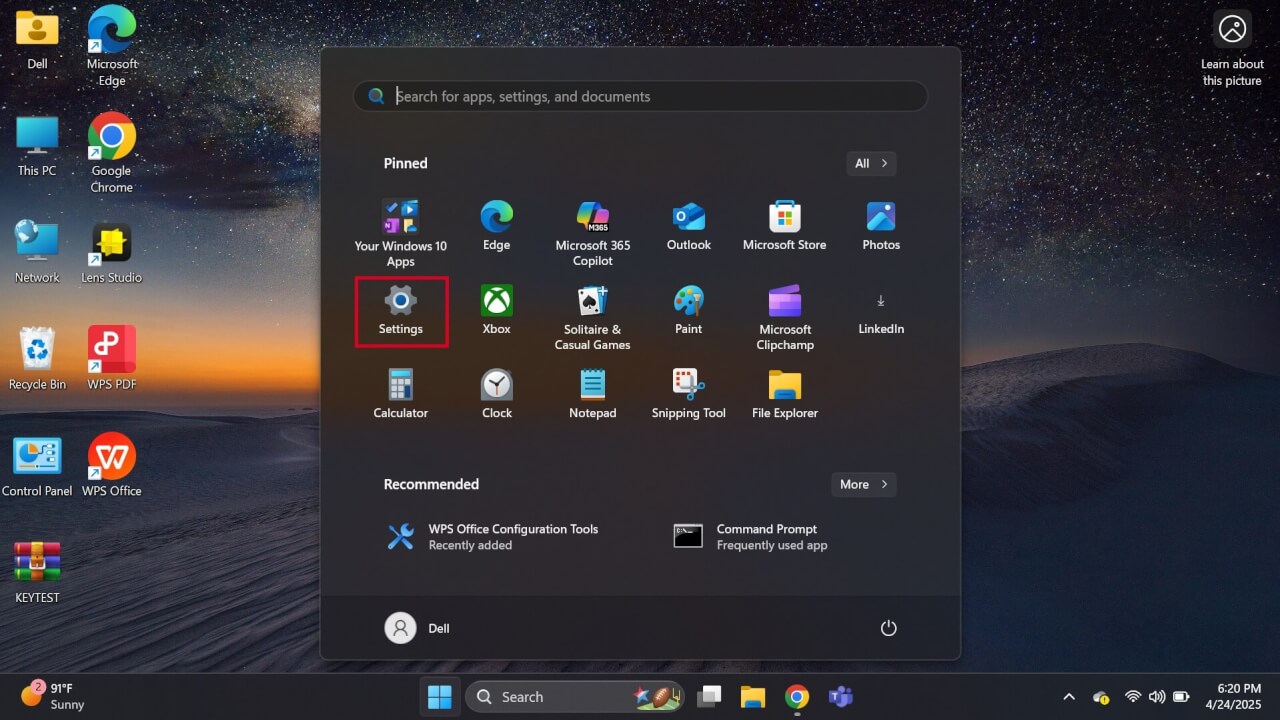Screen dimensions: 1280x720
Task: Open the Snipping Tool
Action: pyautogui.click(x=689, y=395)
